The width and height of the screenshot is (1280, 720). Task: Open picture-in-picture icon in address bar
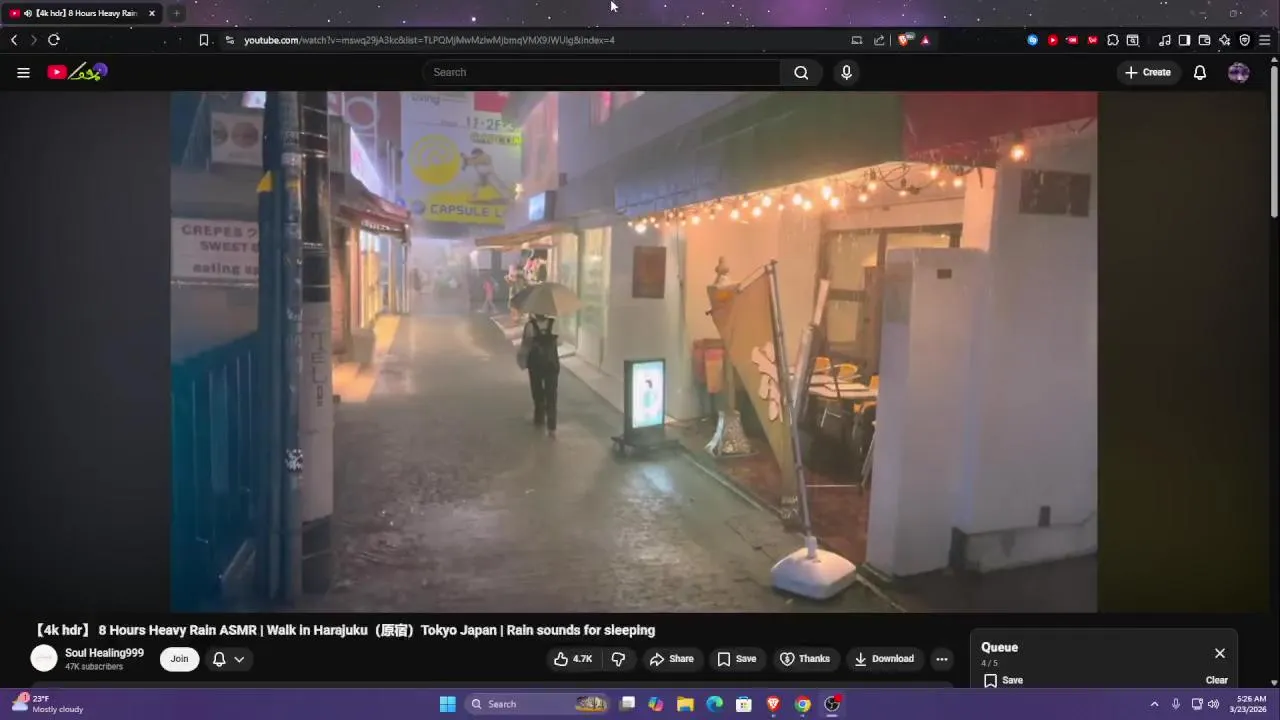tap(857, 40)
